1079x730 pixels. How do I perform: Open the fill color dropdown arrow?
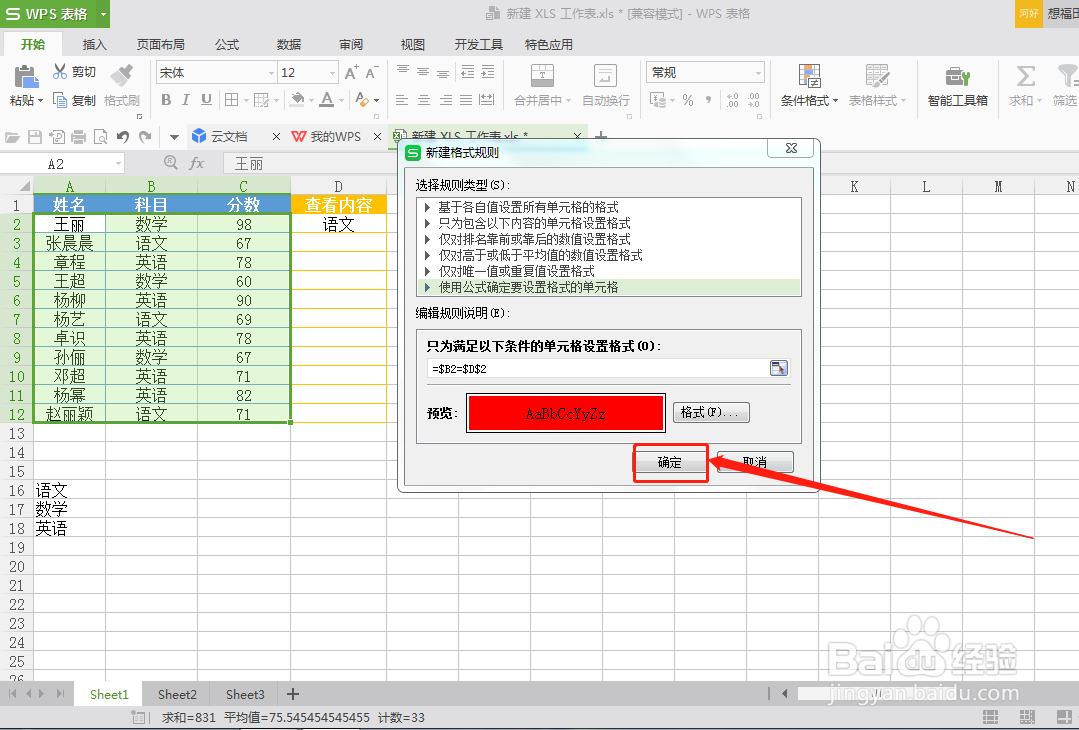click(311, 100)
